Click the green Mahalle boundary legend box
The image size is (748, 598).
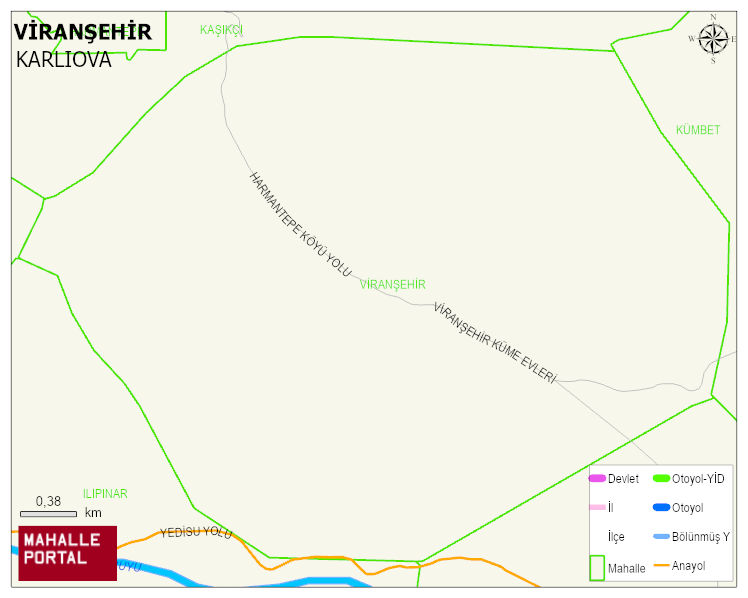[597, 568]
